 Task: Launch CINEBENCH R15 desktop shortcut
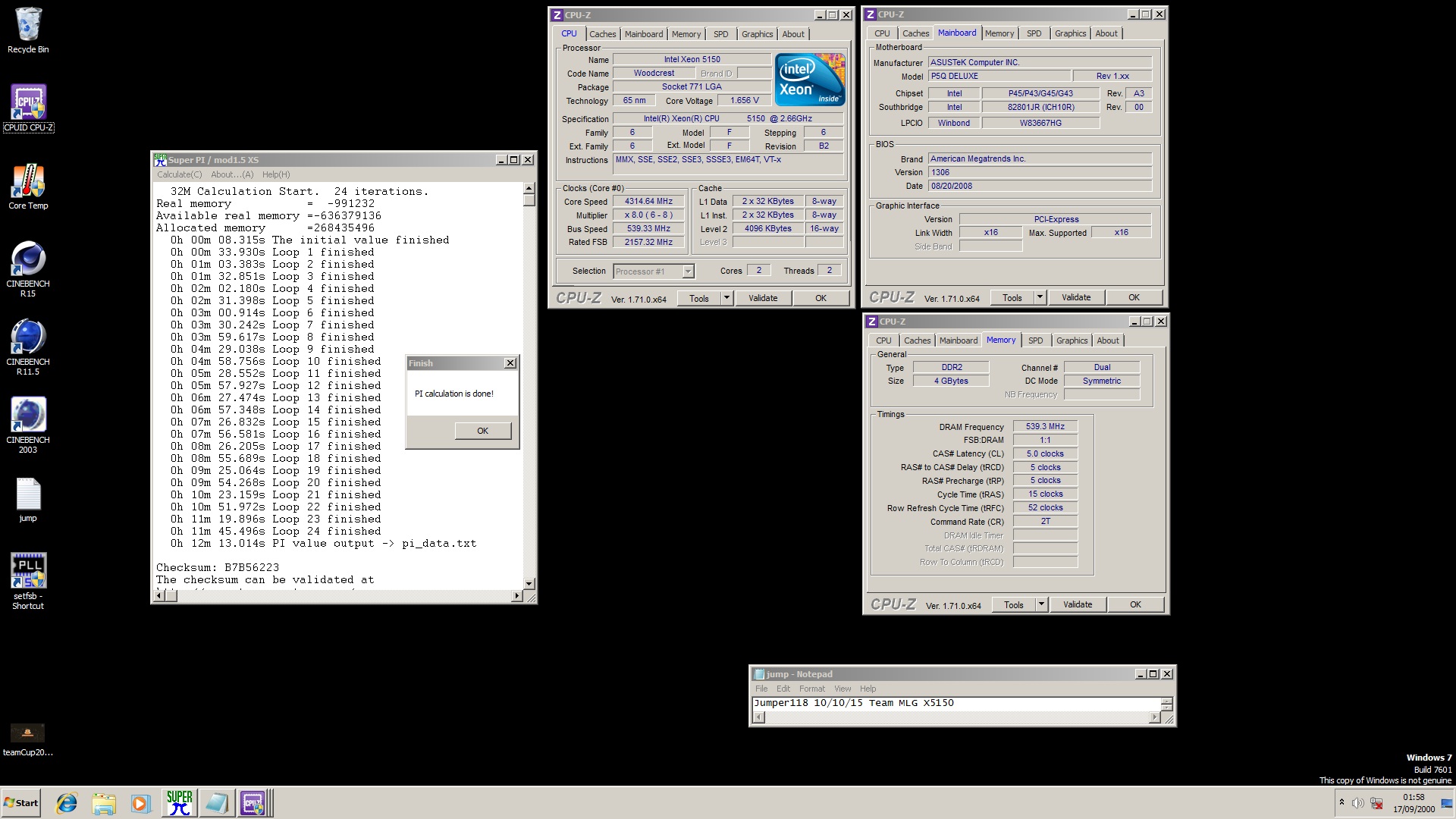[x=28, y=269]
